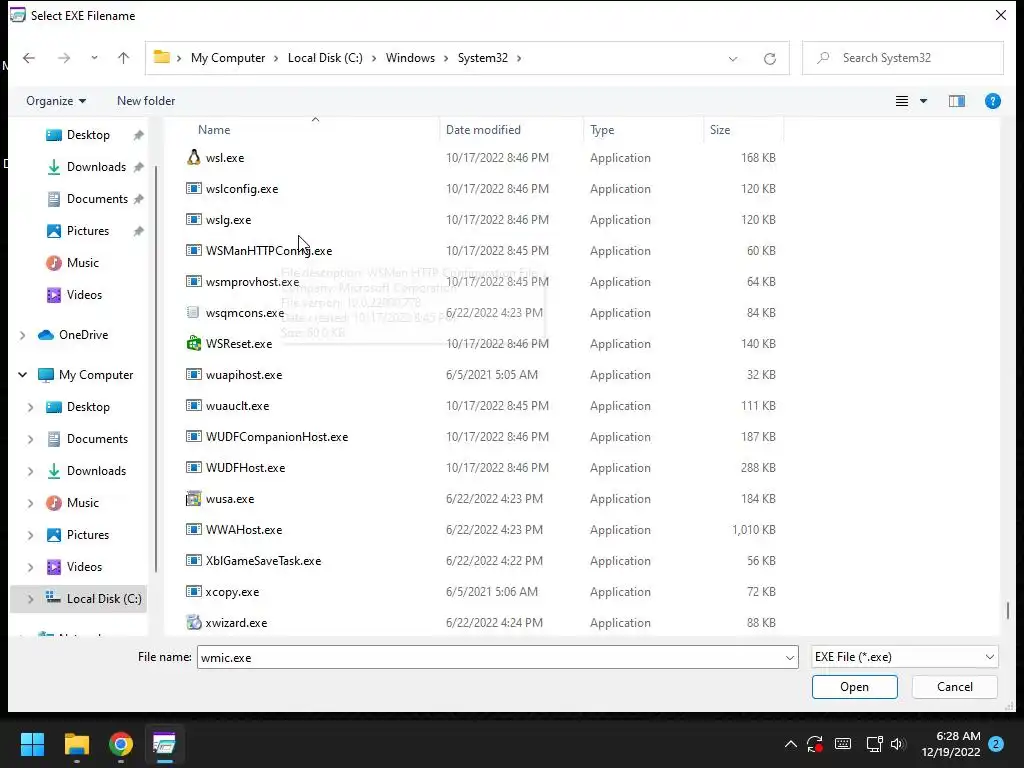This screenshot has height=768, width=1024.
Task: Expand the Local Disk (C:) node
Action: 31,599
